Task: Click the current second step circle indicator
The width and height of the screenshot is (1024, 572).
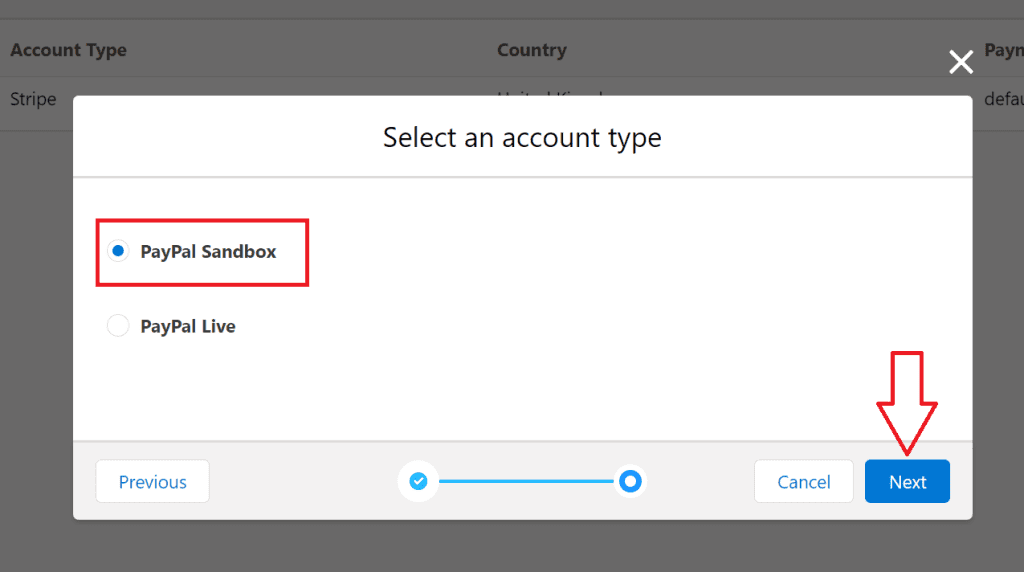Action: [630, 482]
